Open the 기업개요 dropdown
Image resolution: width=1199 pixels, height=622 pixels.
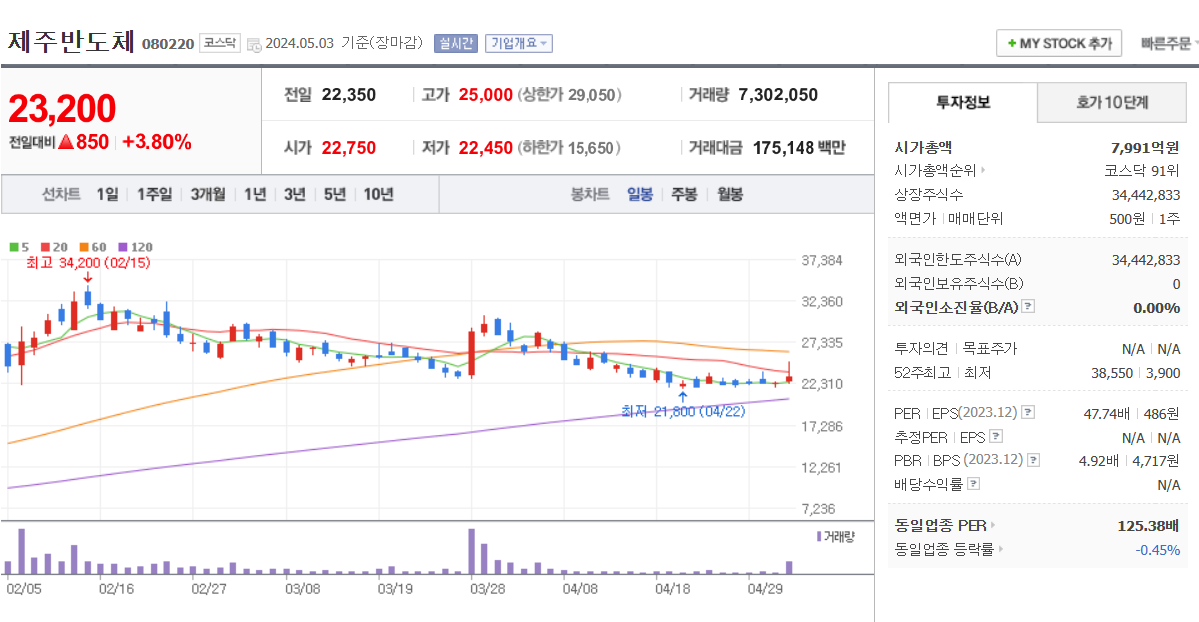point(518,44)
